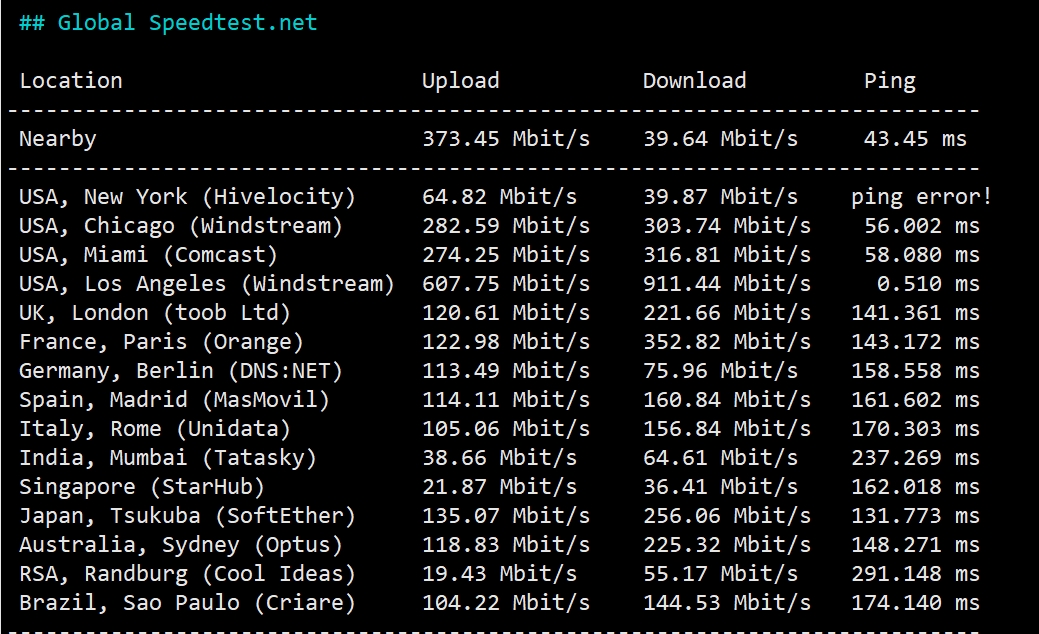This screenshot has height=634, width=1039.
Task: Click the 291.148 ms ping value
Action: point(915,574)
